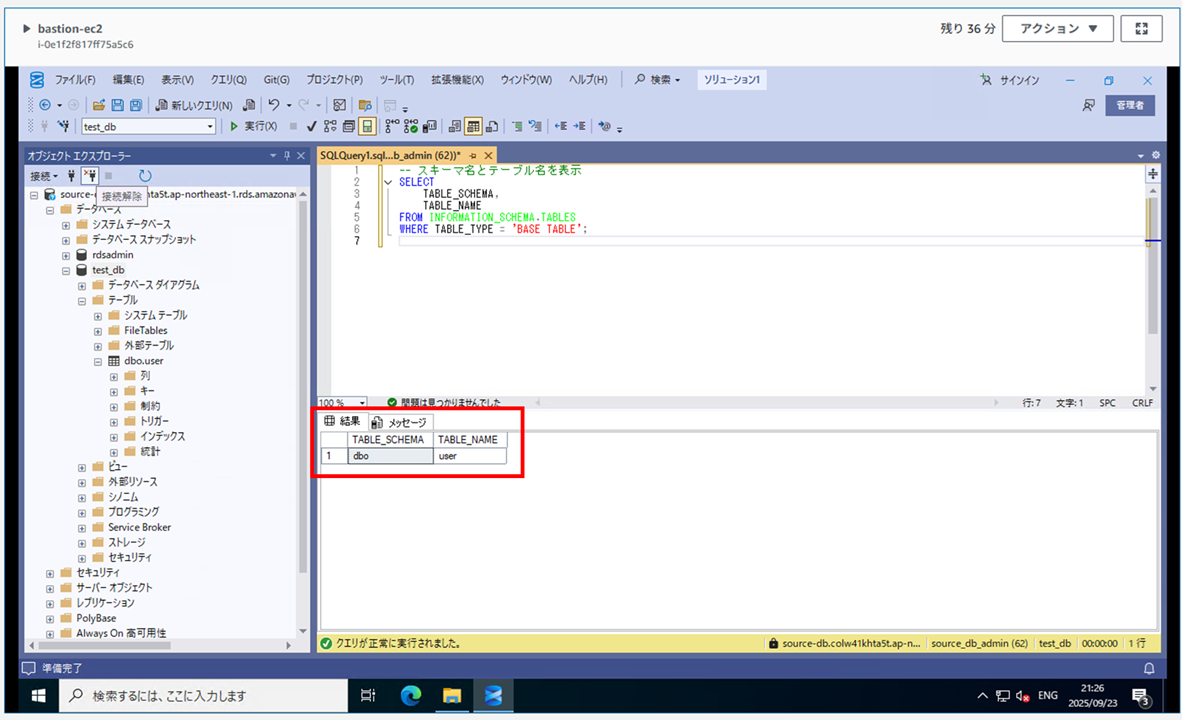
Task: Undo the last edit
Action: click(274, 105)
